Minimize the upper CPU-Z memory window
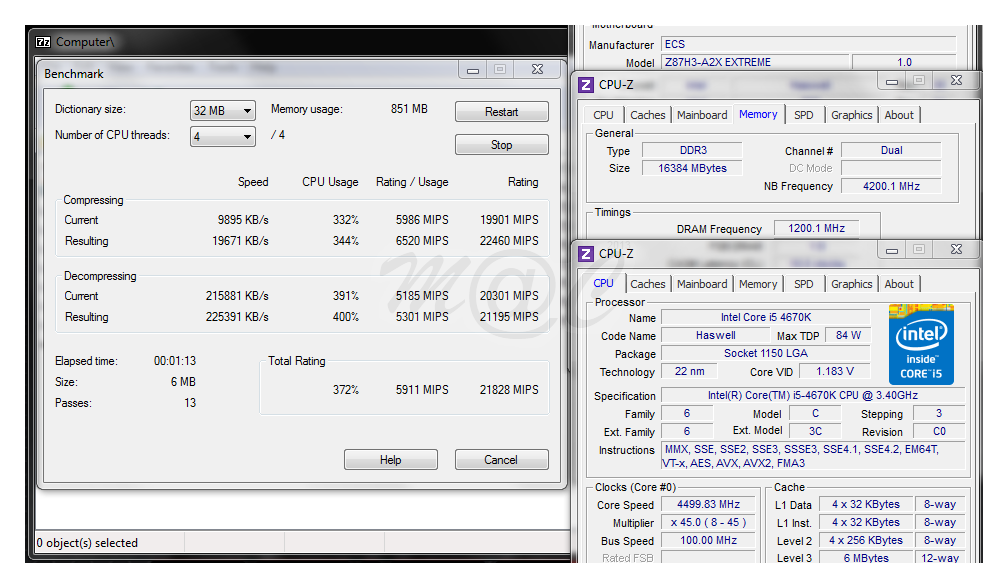The width and height of the screenshot is (1008, 588). point(891,80)
